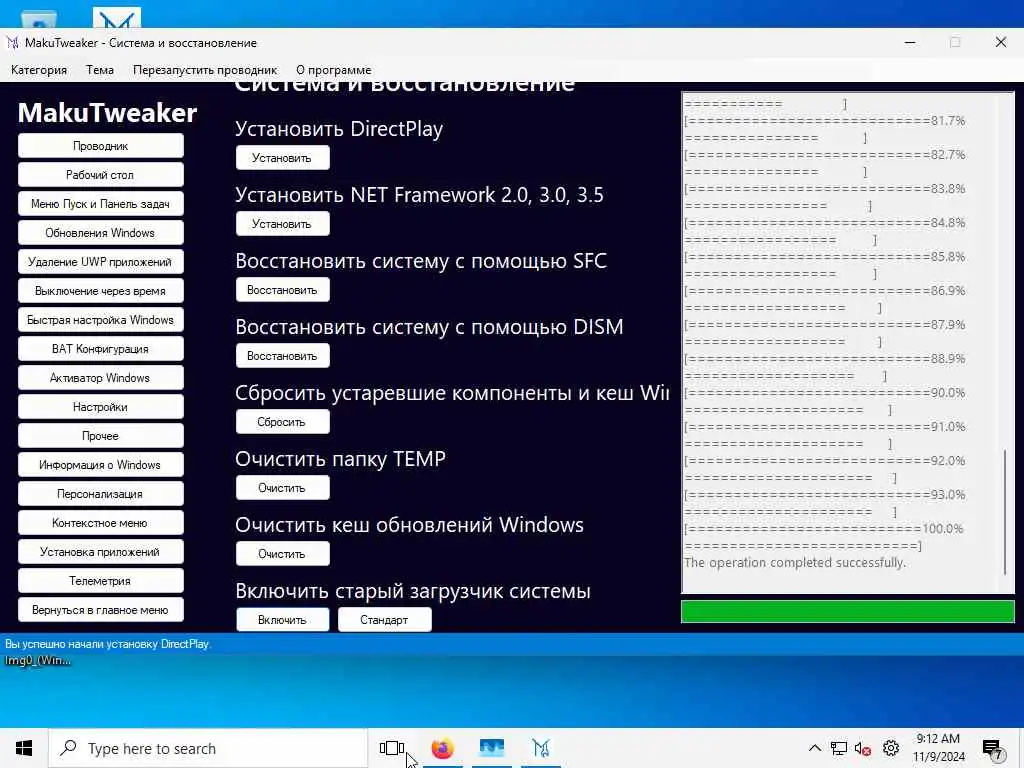The width and height of the screenshot is (1024, 768).
Task: Click the output log scrollbar thumb
Action: pos(1005,511)
